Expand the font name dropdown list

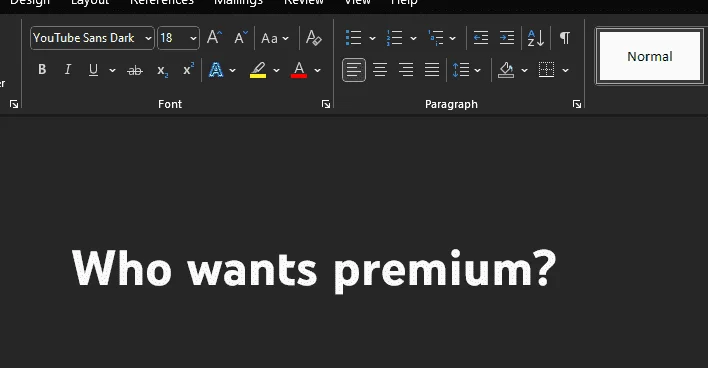pos(148,38)
